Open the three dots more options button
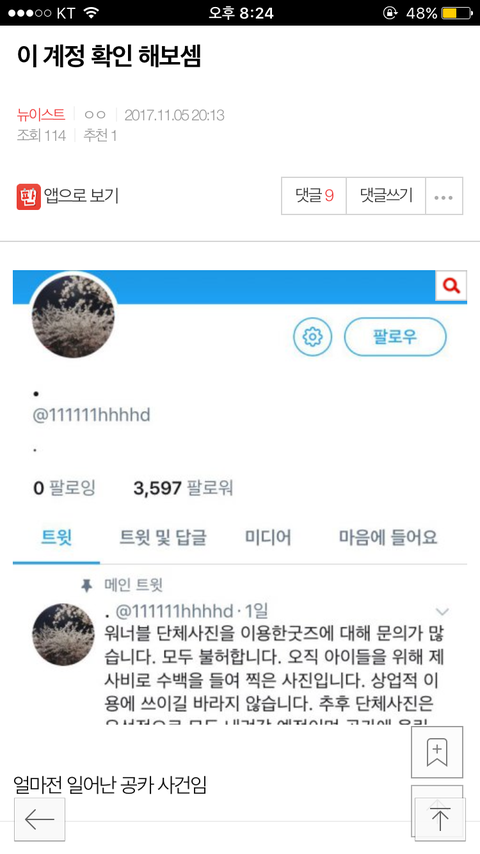Viewport: 480px width, 854px height. point(443,196)
